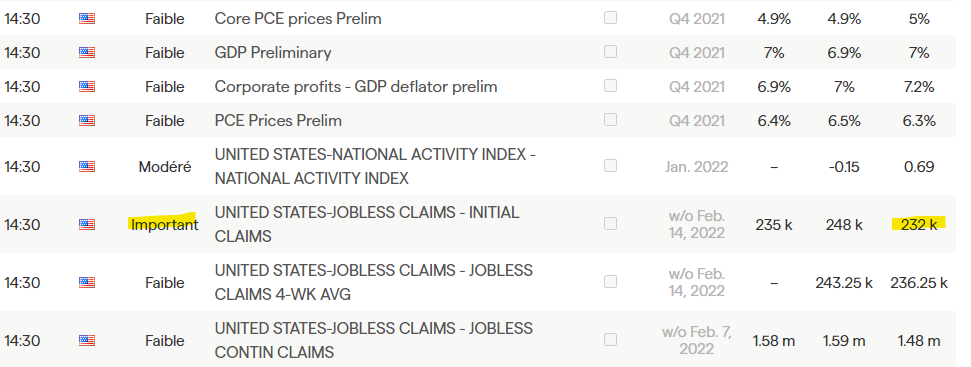The height and width of the screenshot is (367, 971).
Task: Click the US flag in the GDP Preliminary row
Action: 87,53
